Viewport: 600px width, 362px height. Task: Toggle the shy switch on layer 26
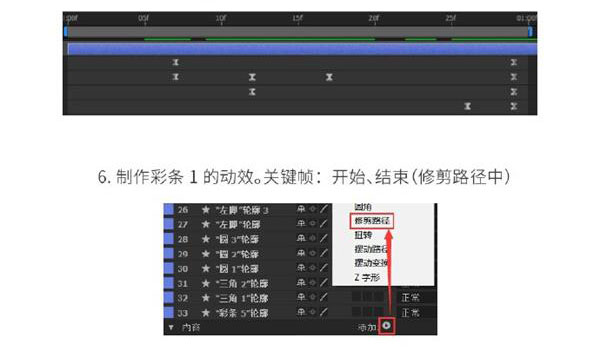[x=302, y=209]
